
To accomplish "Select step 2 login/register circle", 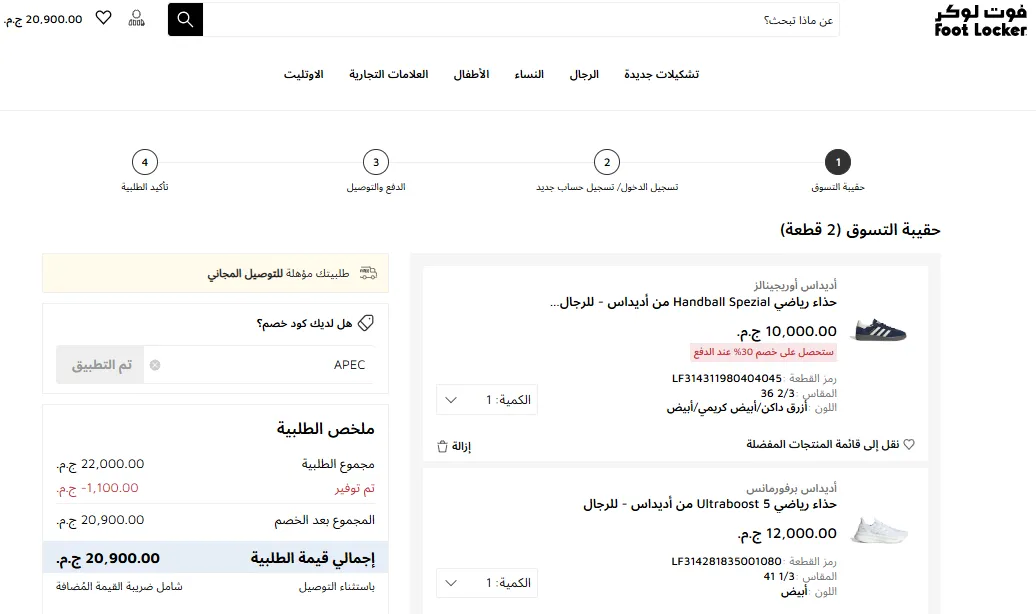I will pos(607,162).
